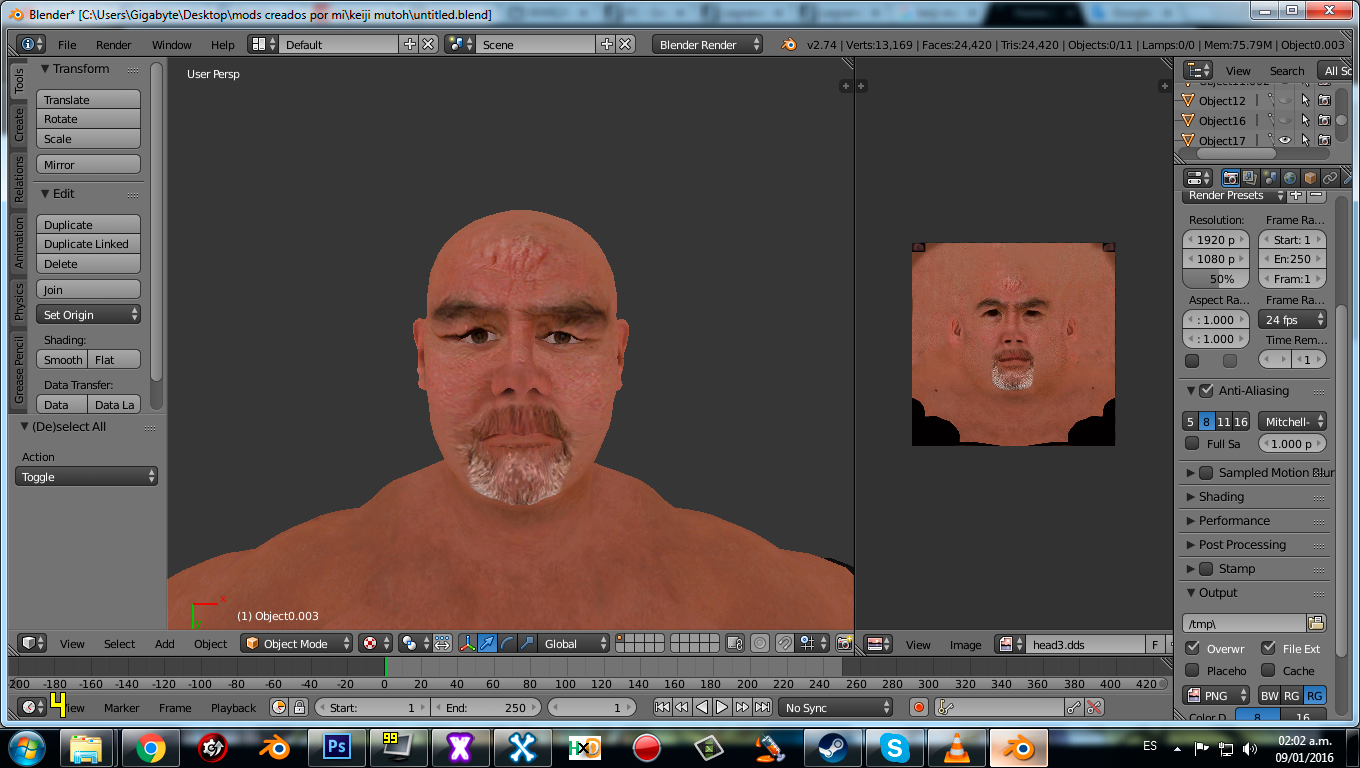The image size is (1360, 768).
Task: Click the lock camera and layers icon
Action: click(735, 644)
